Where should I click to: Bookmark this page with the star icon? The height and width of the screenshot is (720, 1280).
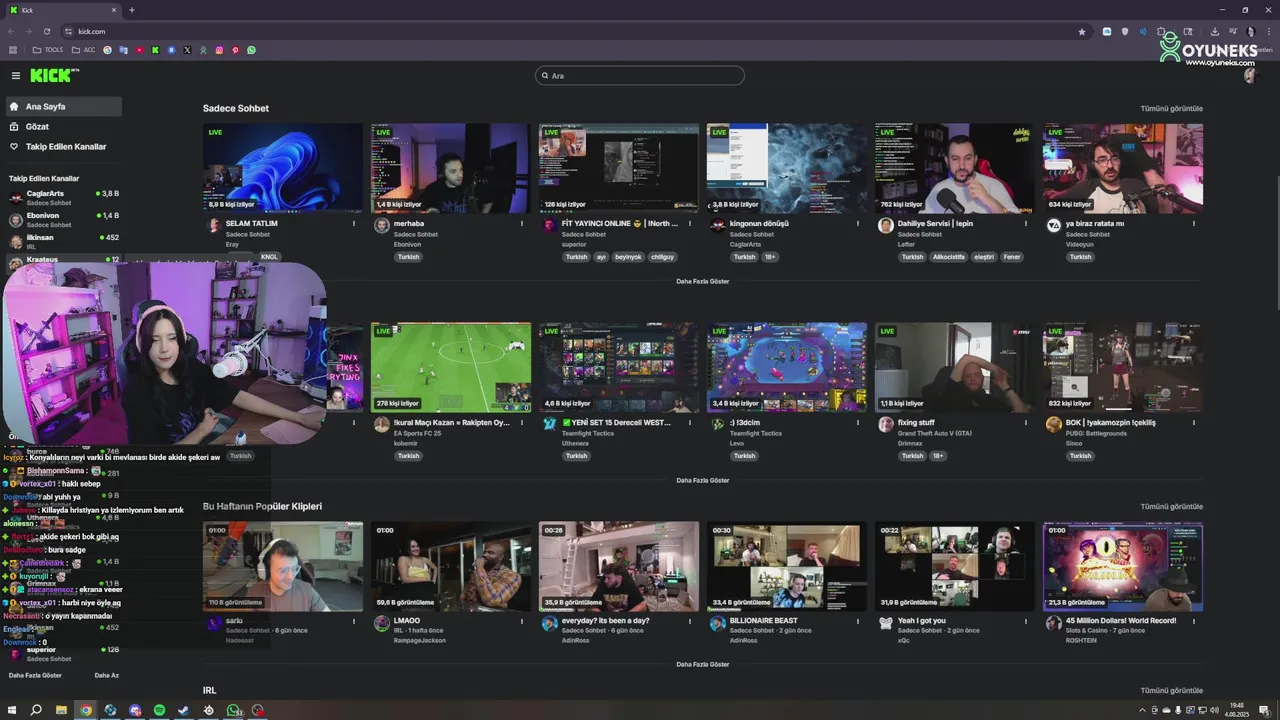pyautogui.click(x=1082, y=31)
